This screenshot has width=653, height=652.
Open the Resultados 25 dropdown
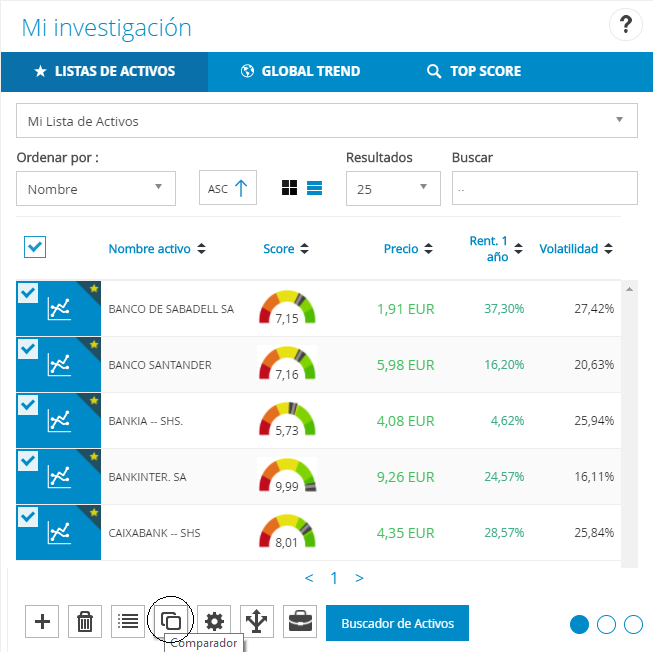(x=392, y=189)
